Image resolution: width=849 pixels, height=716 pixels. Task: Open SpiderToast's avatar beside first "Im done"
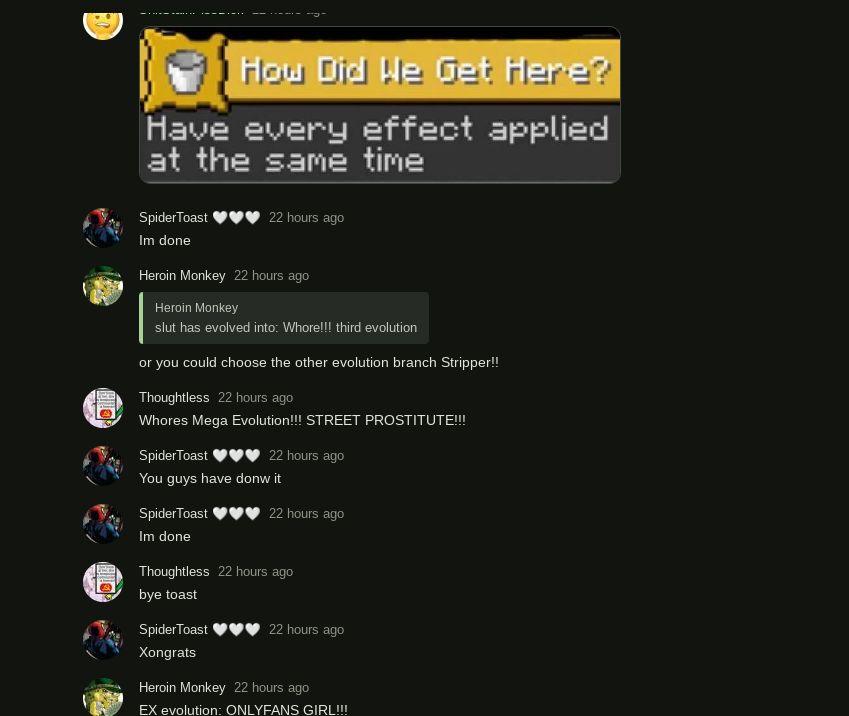click(x=103, y=228)
